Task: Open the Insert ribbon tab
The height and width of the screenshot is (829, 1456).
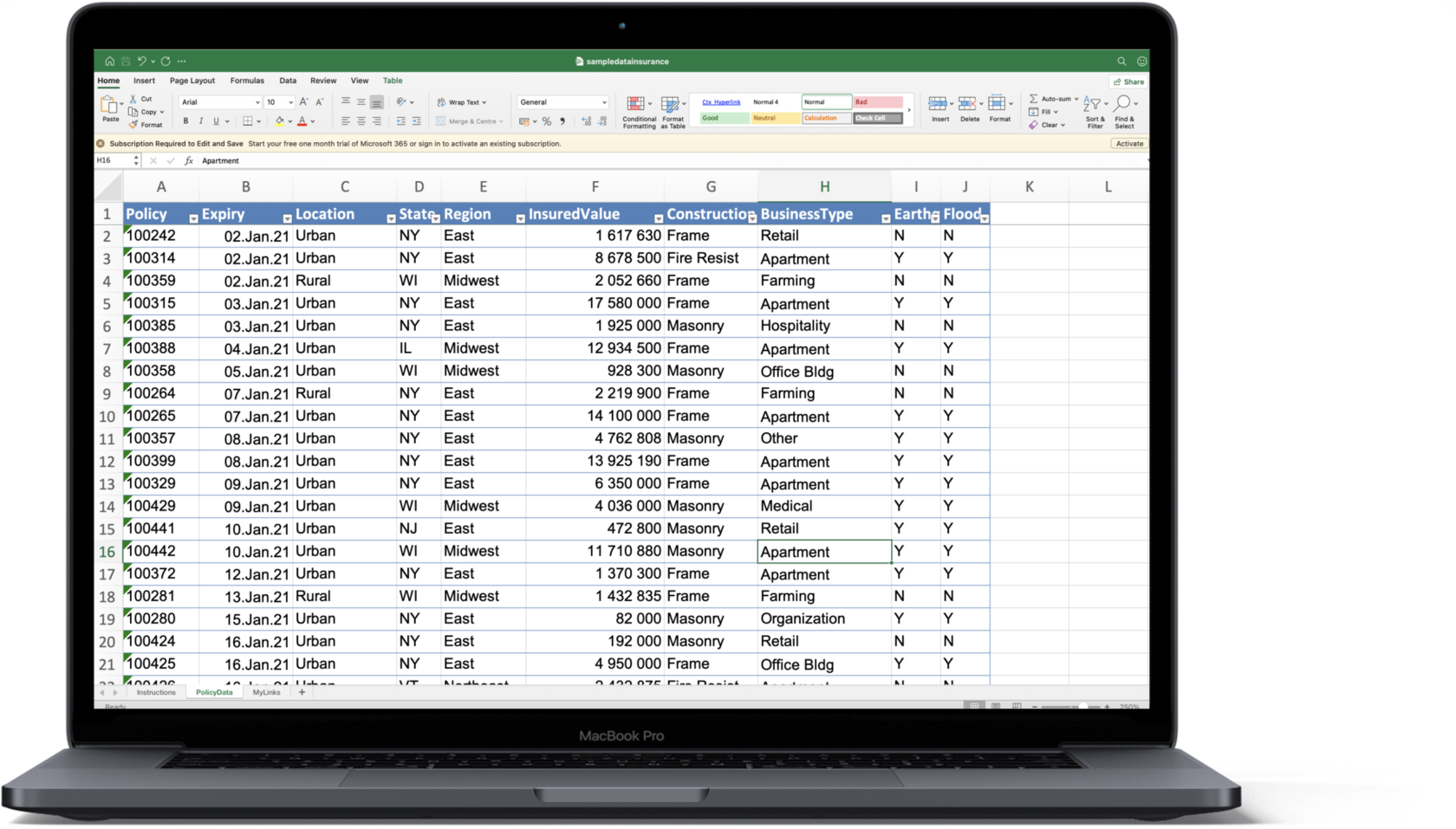Action: click(x=144, y=81)
